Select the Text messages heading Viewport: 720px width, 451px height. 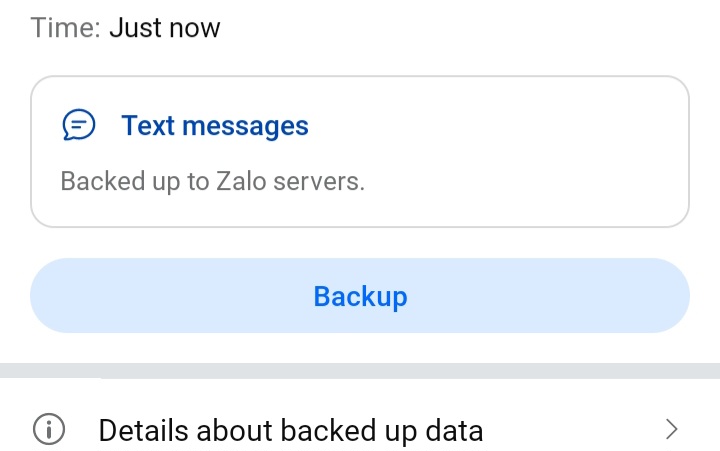point(214,126)
